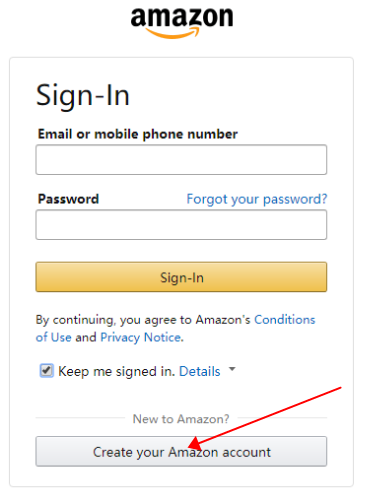Click the large Sign-In heading
This screenshot has width=372, height=494.
point(83,96)
